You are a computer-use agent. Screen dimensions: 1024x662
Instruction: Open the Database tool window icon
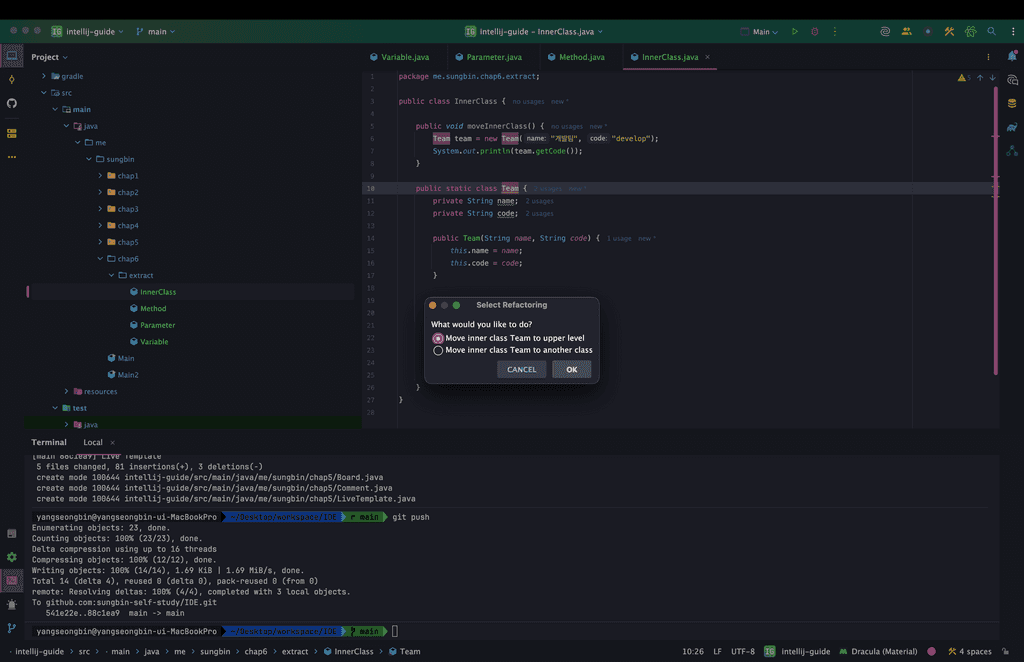pos(1012,103)
